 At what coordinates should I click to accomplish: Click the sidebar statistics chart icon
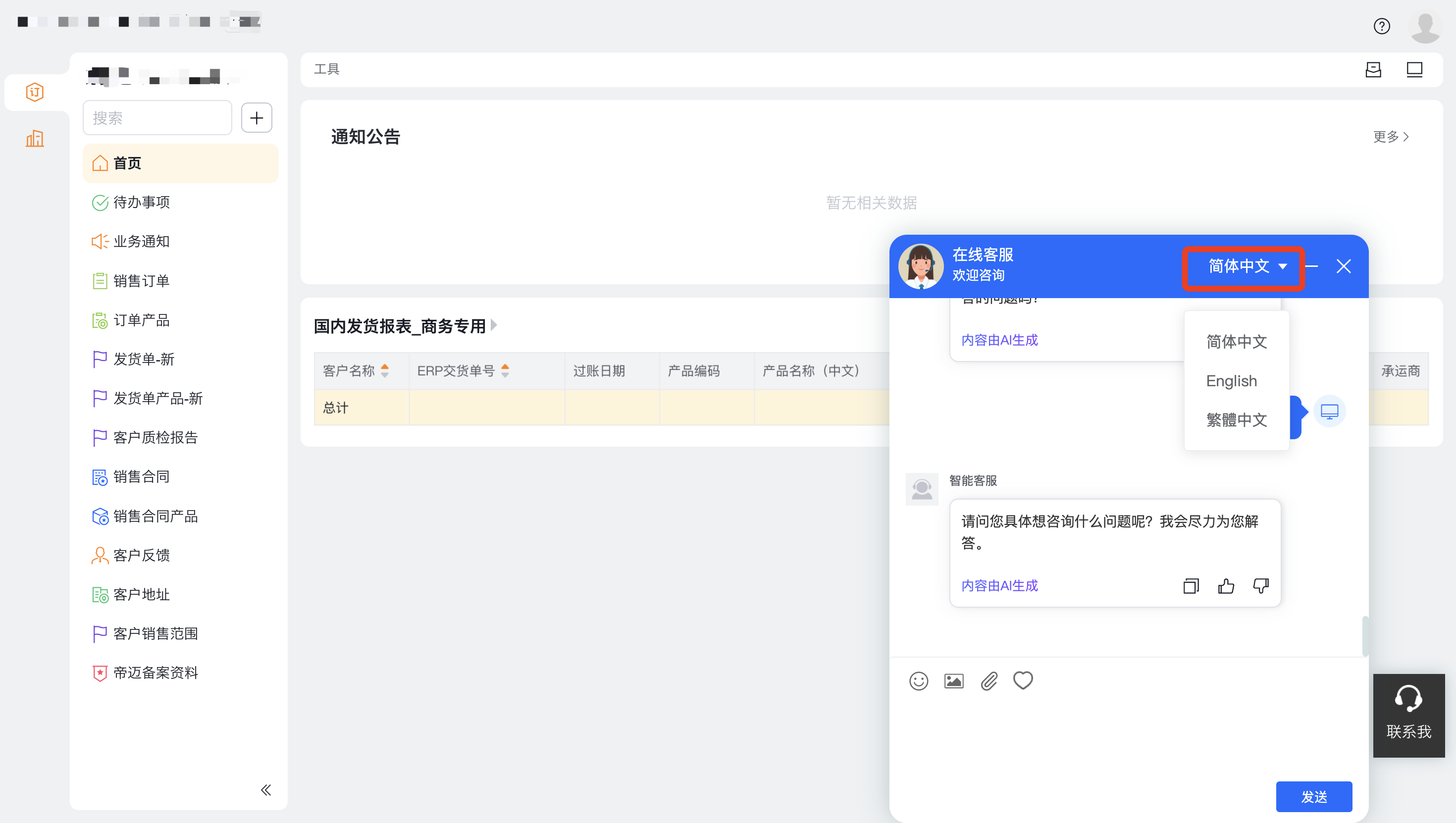click(35, 139)
